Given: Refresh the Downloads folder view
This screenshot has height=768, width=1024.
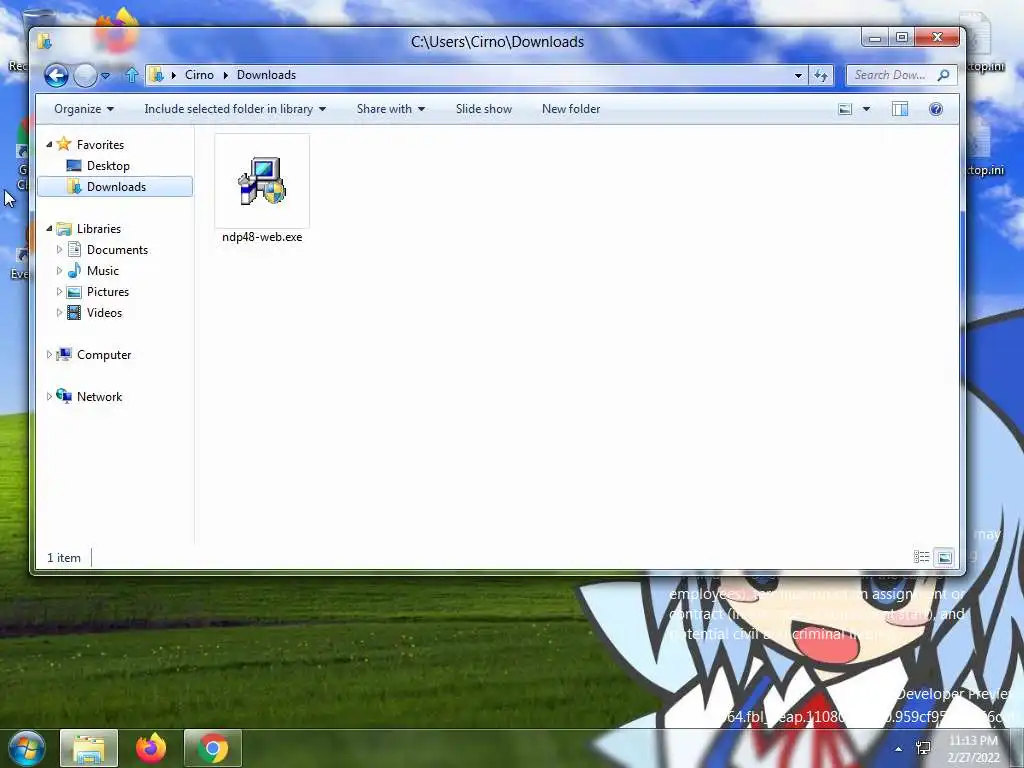Looking at the screenshot, I should (821, 76).
